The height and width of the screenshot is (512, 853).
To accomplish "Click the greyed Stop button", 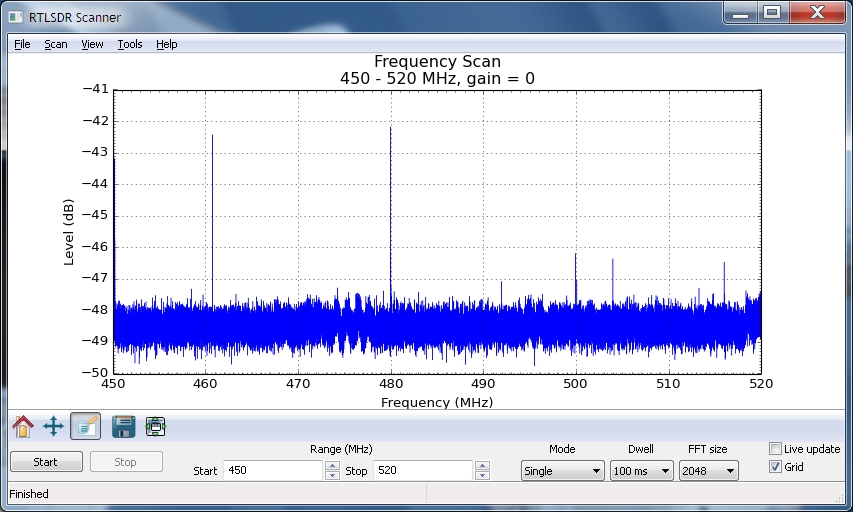I will pyautogui.click(x=126, y=462).
